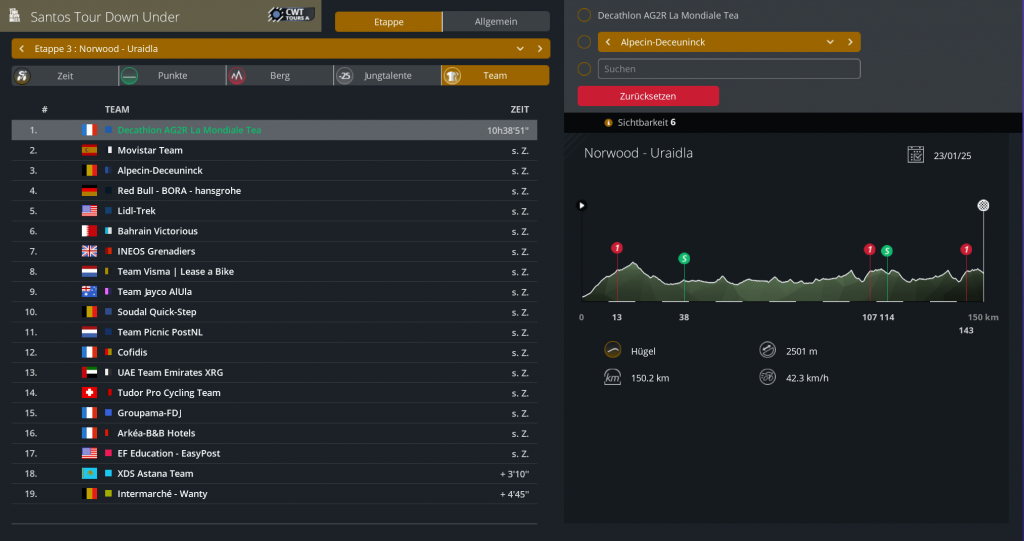Click the green sprint marker at km 38
Image resolution: width=1024 pixels, height=541 pixels.
pyautogui.click(x=684, y=258)
